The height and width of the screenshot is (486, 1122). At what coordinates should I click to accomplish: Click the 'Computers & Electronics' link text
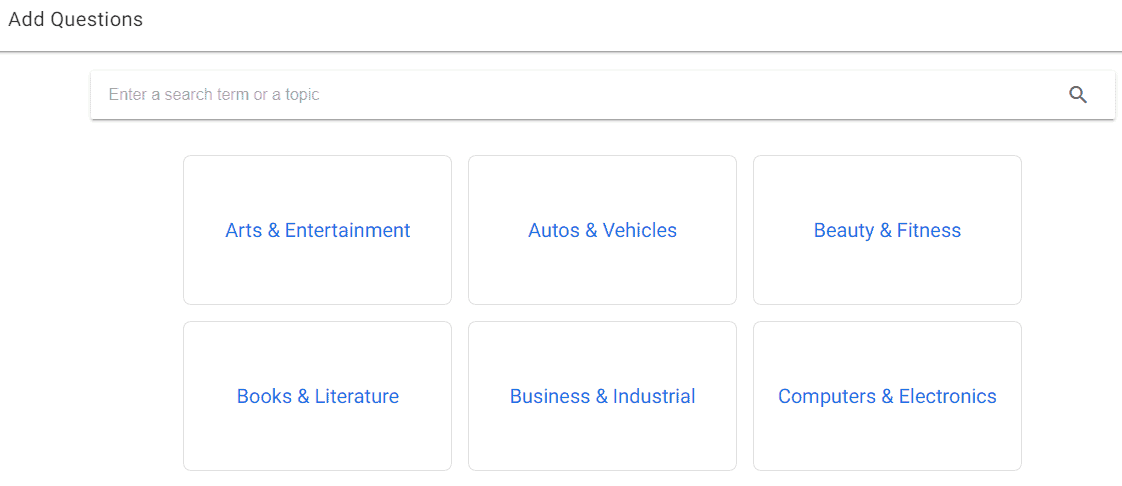pyautogui.click(x=887, y=397)
